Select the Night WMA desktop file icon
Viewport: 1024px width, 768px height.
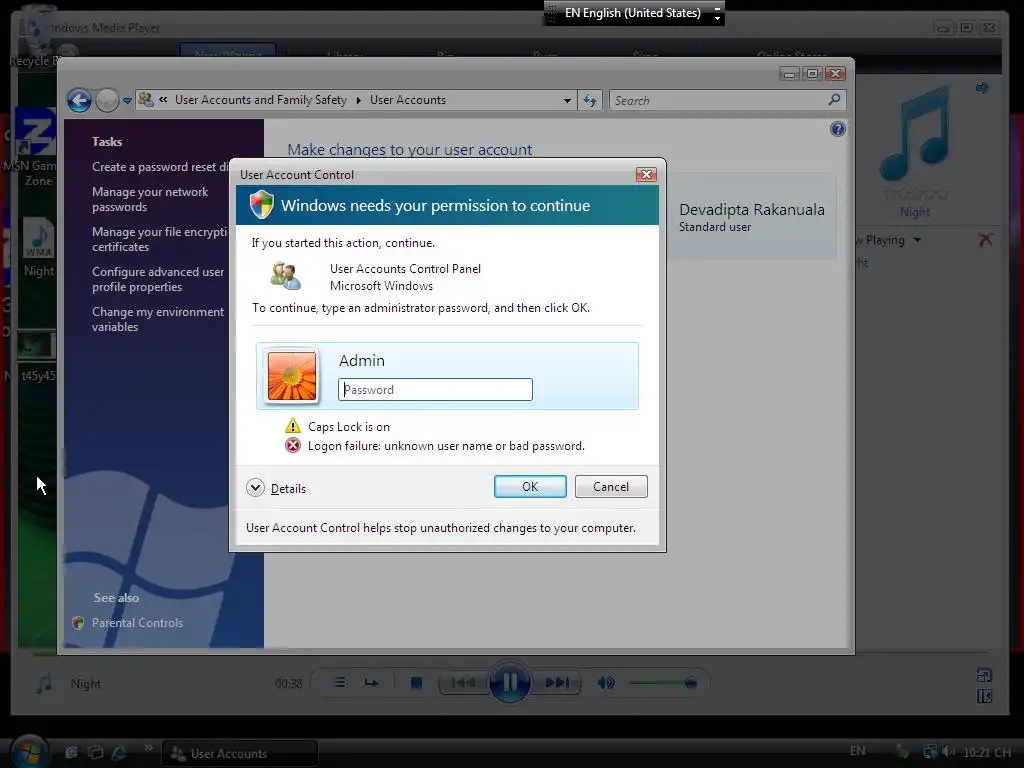(x=38, y=248)
